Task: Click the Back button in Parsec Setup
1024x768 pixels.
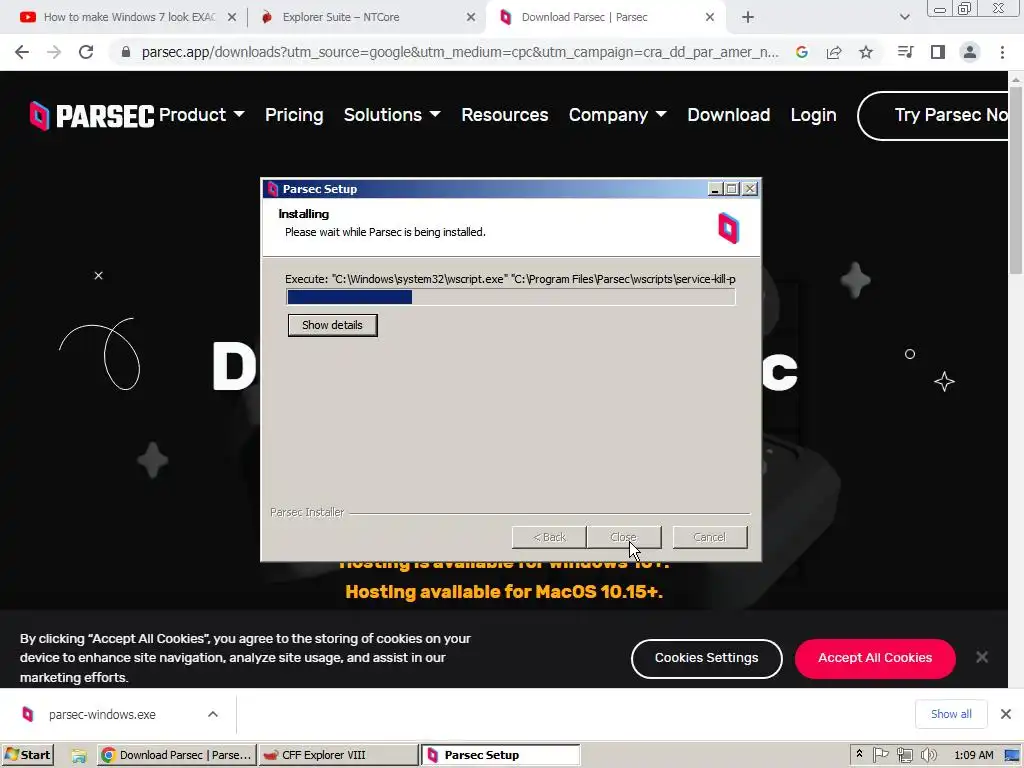Action: coord(549,537)
